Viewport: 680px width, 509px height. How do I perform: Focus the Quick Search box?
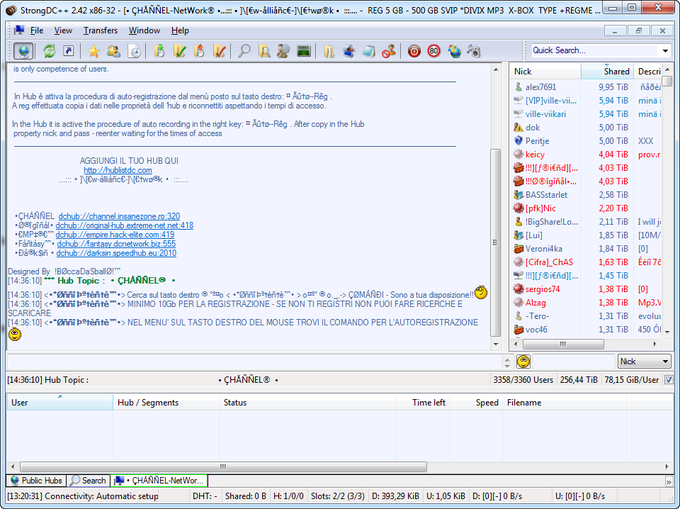(x=596, y=51)
